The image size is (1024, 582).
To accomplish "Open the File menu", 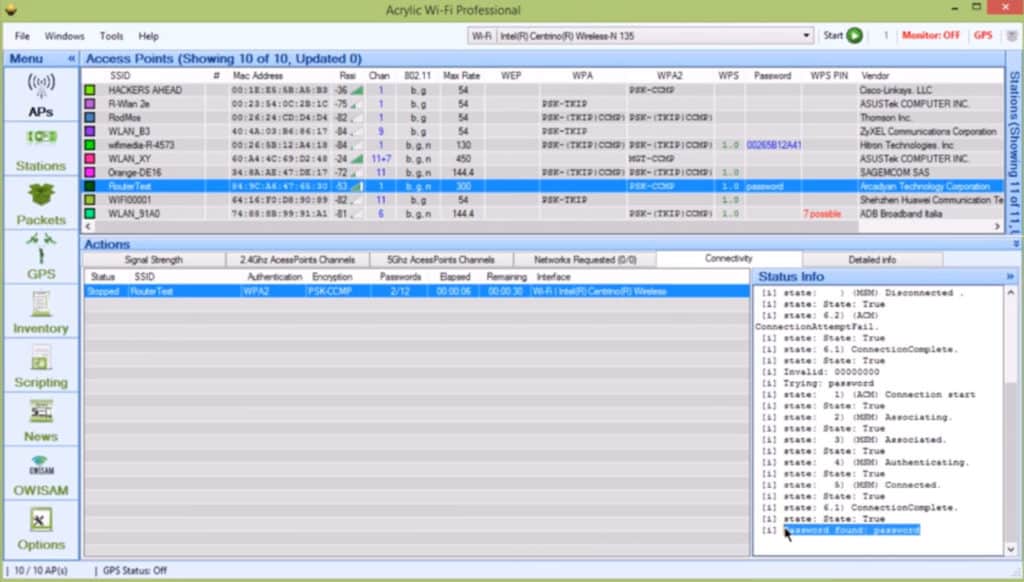I will point(22,36).
